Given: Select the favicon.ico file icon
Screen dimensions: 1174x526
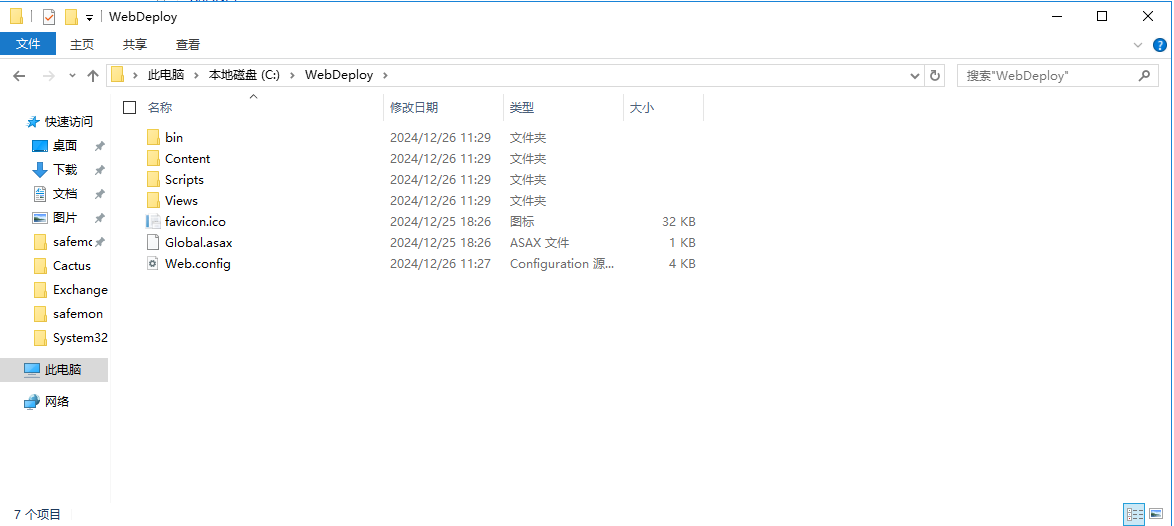Looking at the screenshot, I should (x=153, y=222).
